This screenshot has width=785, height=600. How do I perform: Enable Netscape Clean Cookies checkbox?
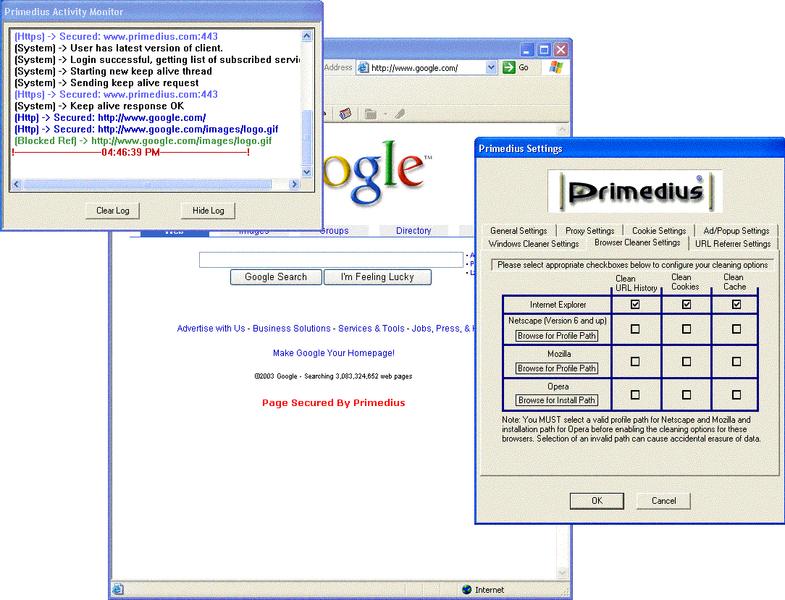tap(686, 329)
